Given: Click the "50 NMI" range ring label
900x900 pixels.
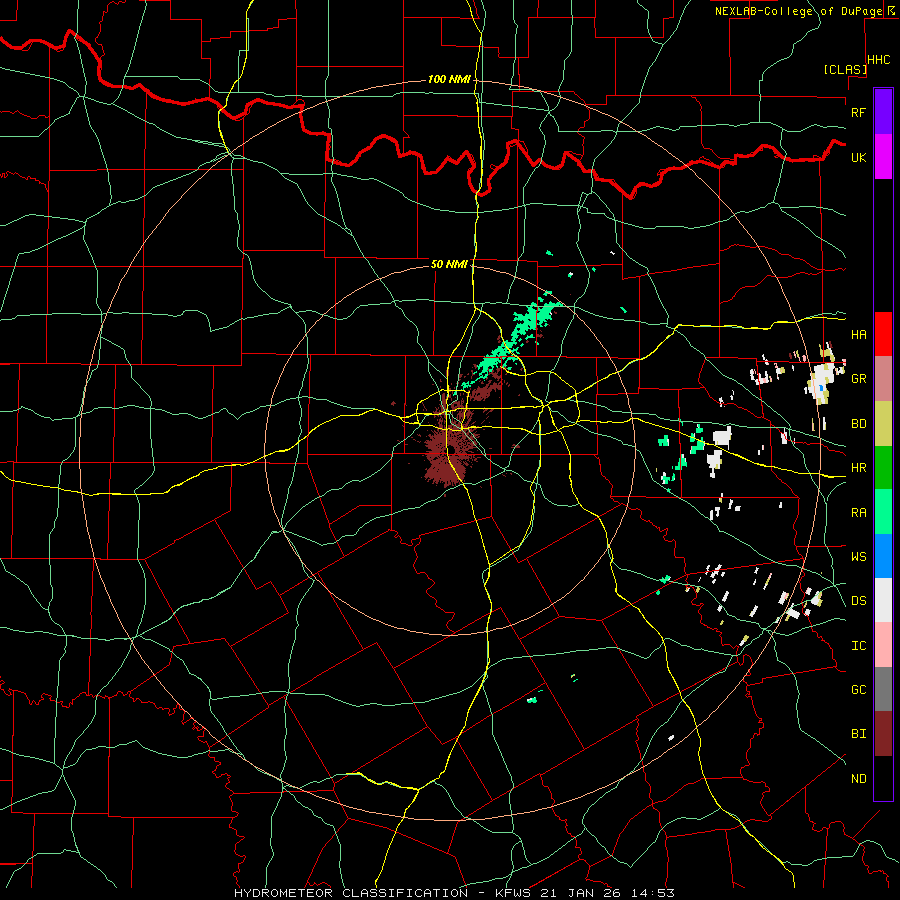Looking at the screenshot, I should pyautogui.click(x=449, y=264).
